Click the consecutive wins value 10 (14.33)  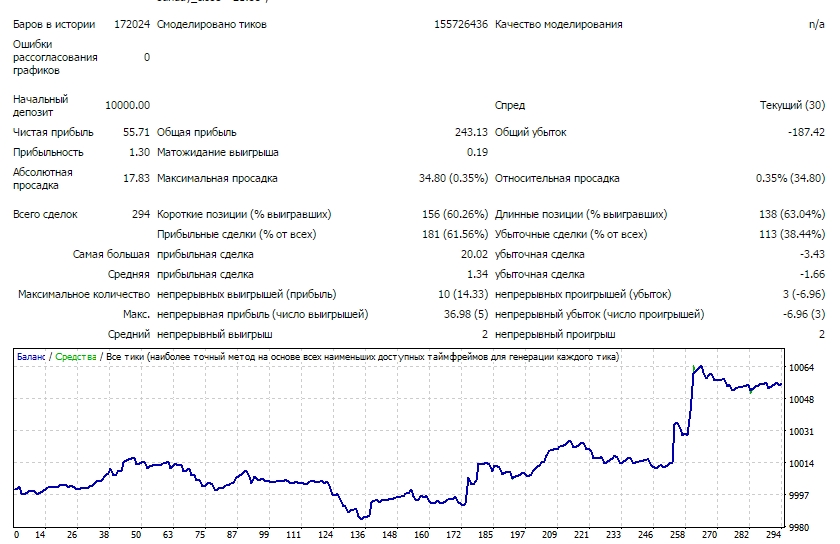coord(463,294)
